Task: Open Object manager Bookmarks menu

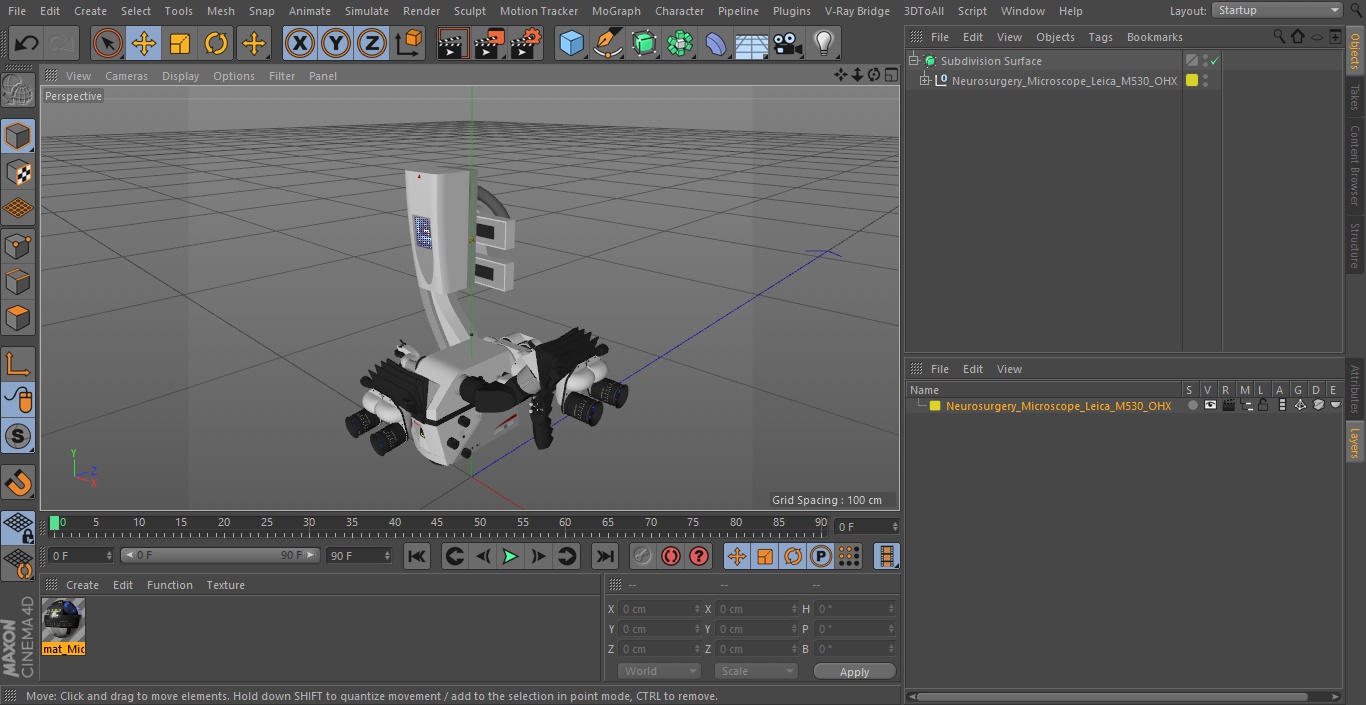Action: click(x=1154, y=37)
